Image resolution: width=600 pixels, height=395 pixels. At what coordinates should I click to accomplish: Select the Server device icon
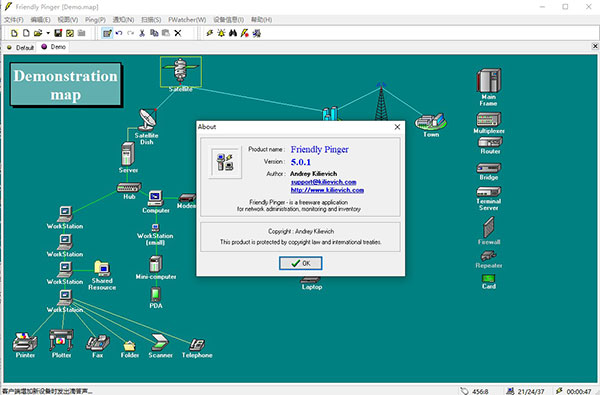128,154
